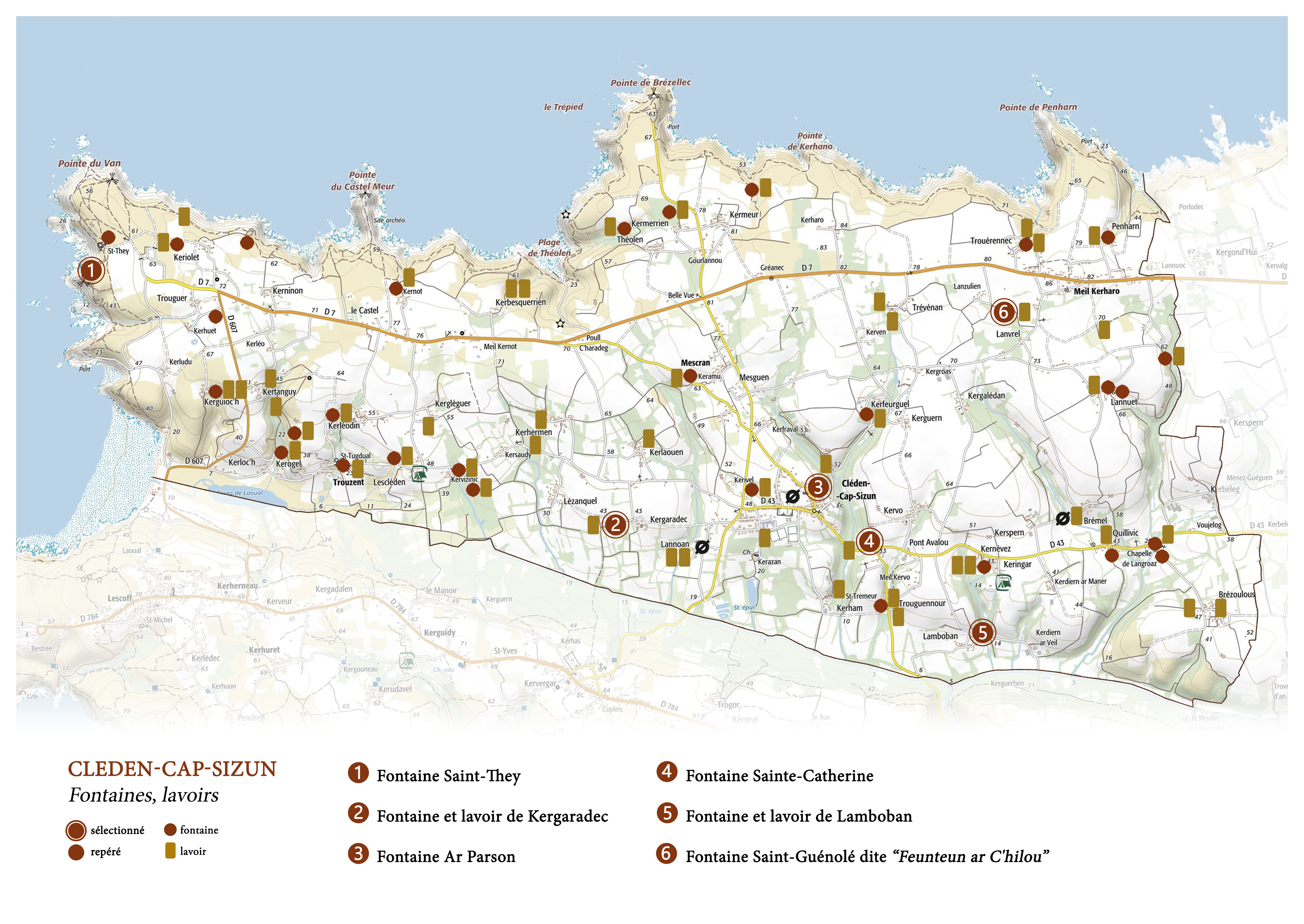
Task: Click the fontaine brown circle legend swatch
Action: click(170, 829)
